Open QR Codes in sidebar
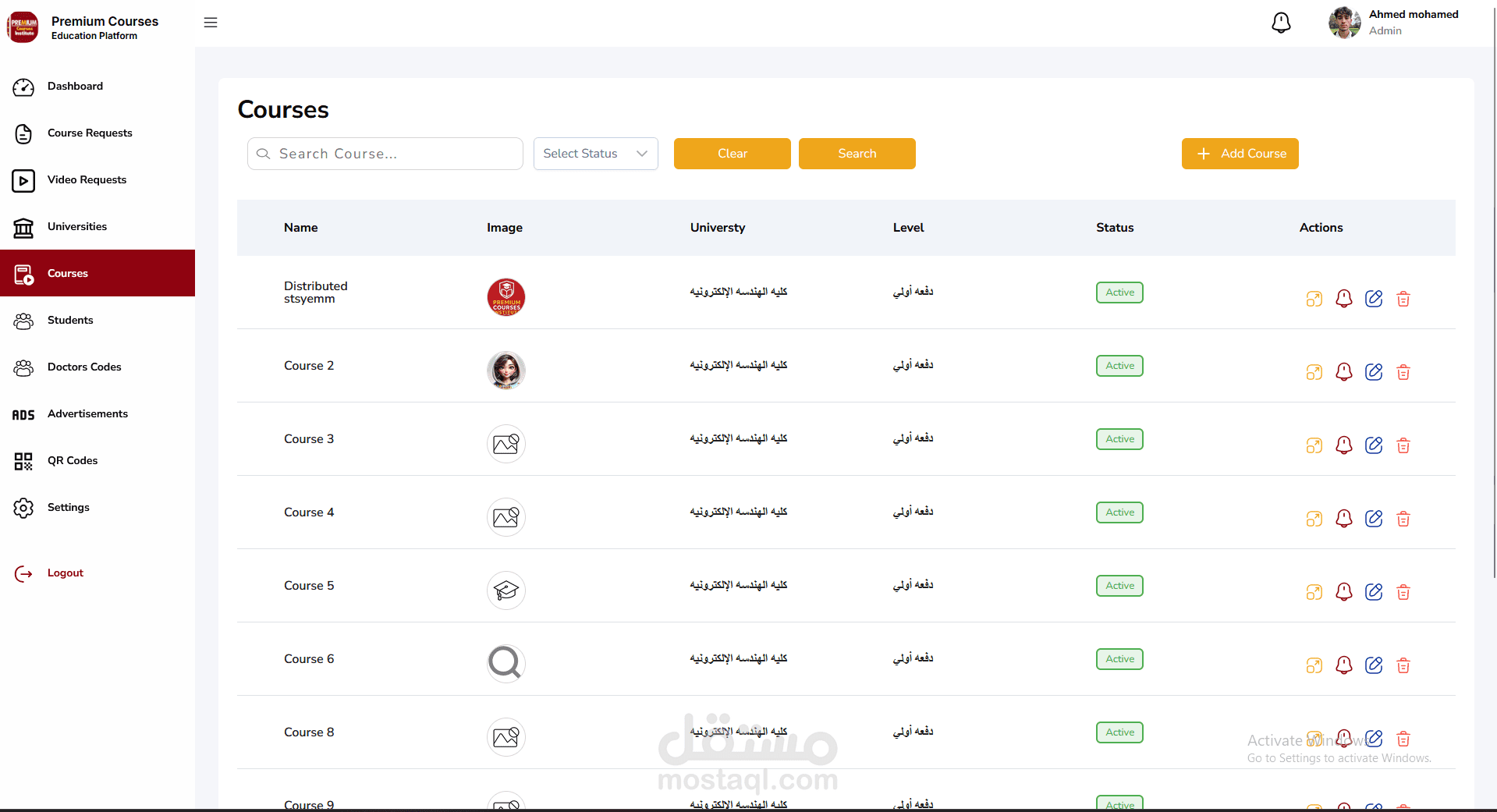 coord(98,461)
